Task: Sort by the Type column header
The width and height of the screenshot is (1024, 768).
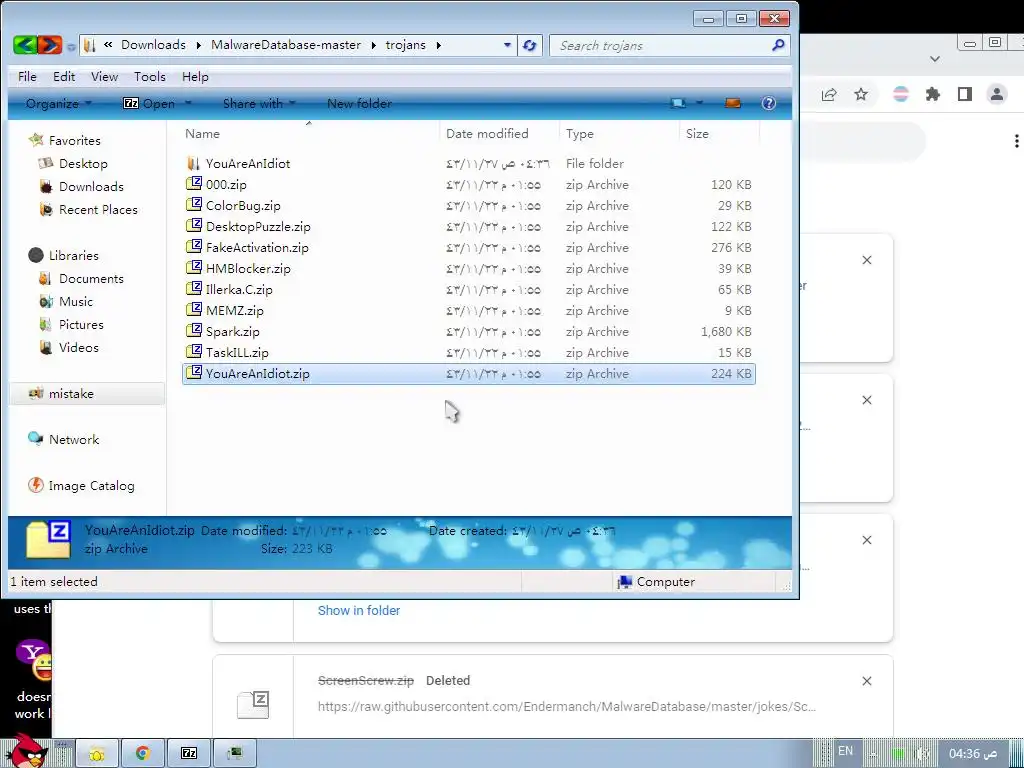Action: 579,133
